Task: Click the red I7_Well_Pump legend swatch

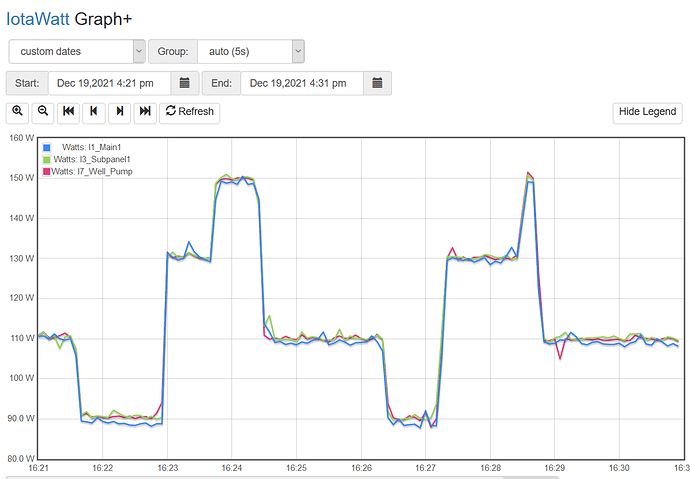Action: click(47, 172)
